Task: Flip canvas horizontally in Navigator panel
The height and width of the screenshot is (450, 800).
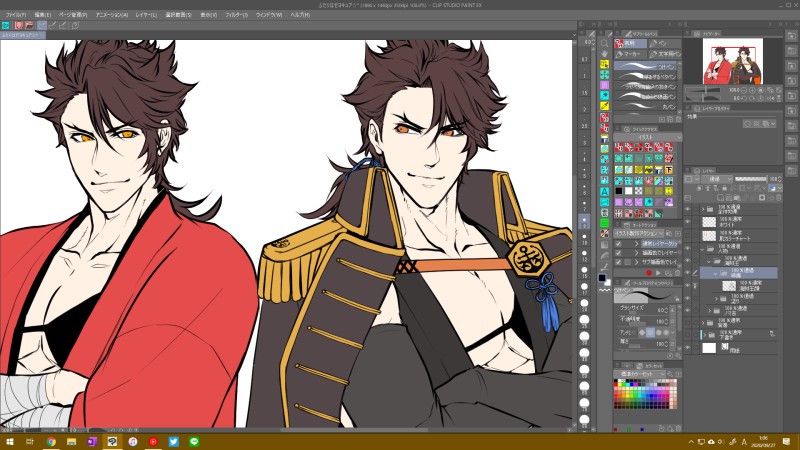Action: click(x=770, y=98)
